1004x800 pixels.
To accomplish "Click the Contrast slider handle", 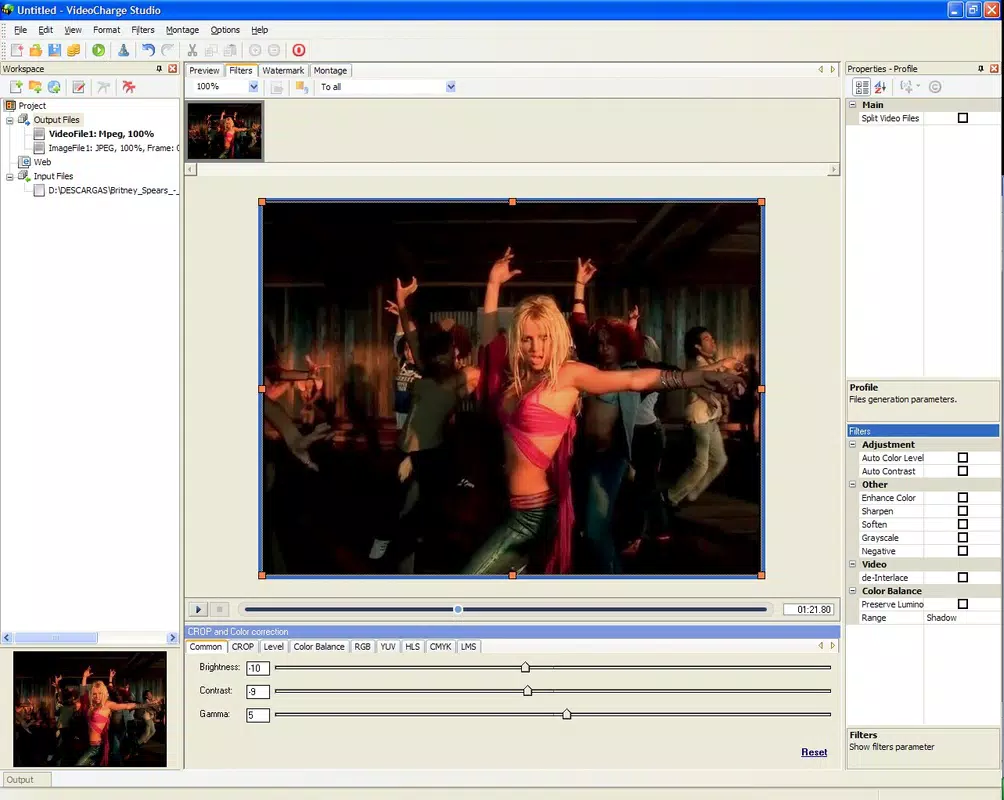I will point(528,690).
